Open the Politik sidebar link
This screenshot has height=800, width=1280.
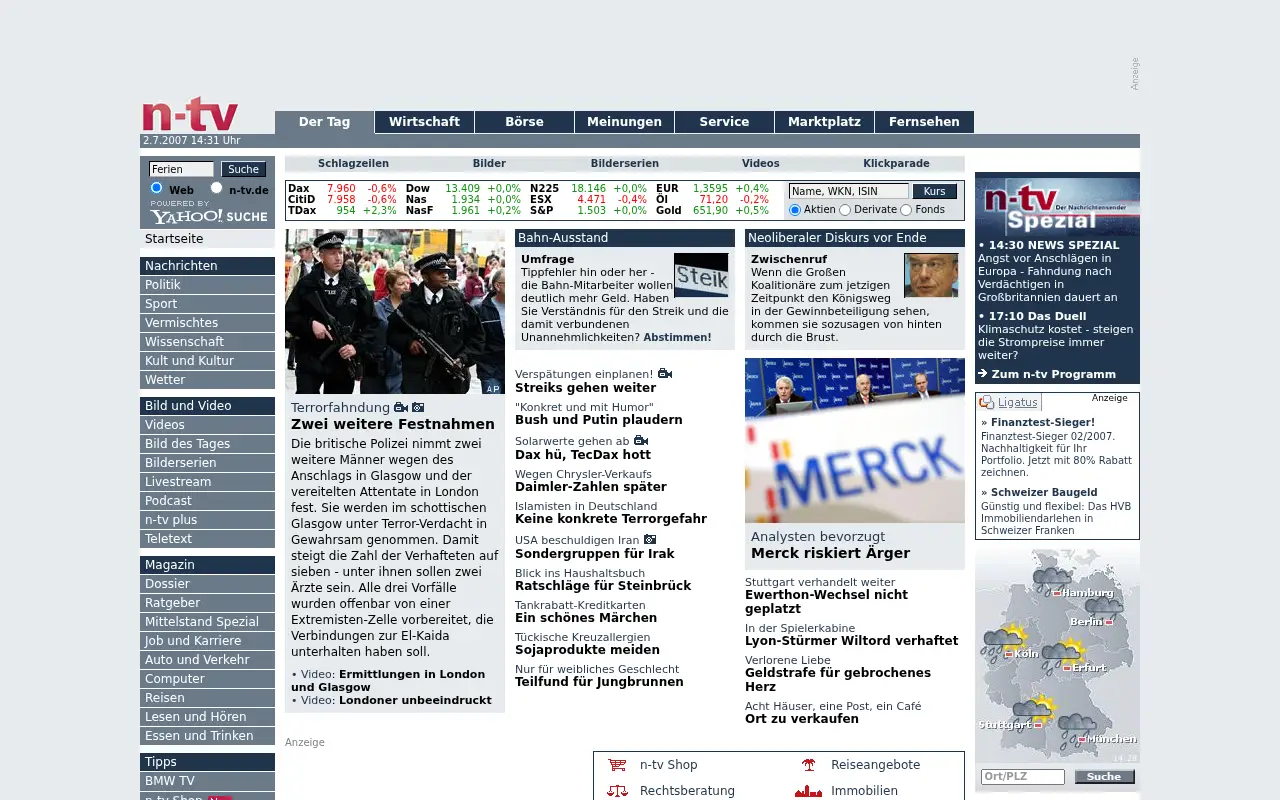pyautogui.click(x=207, y=285)
